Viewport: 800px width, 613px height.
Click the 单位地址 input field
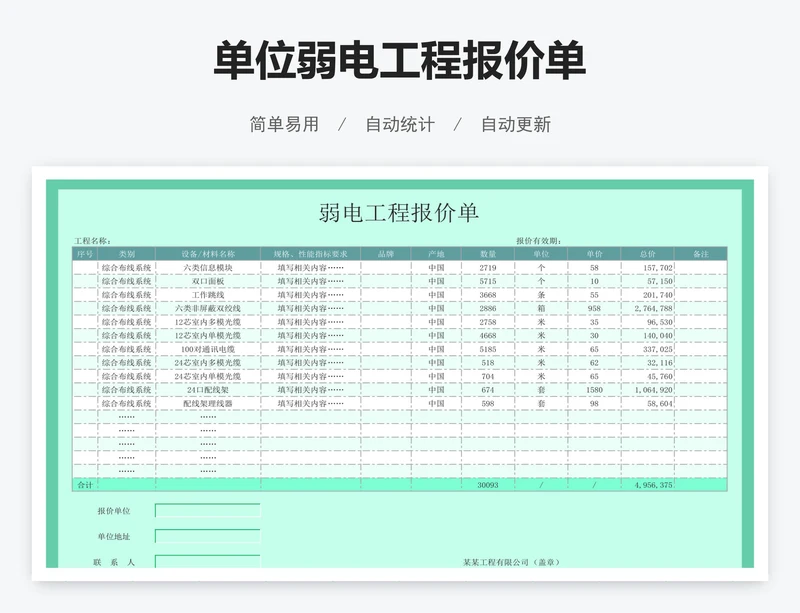208,536
